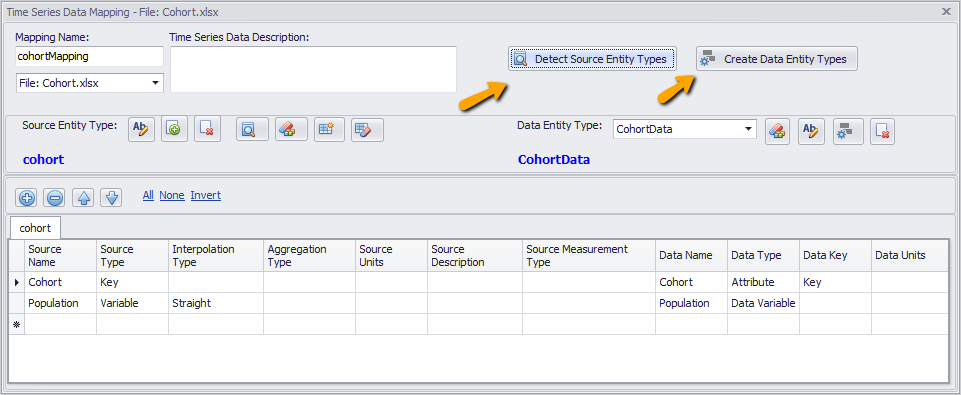Click into the Mapping Name field

point(89,56)
